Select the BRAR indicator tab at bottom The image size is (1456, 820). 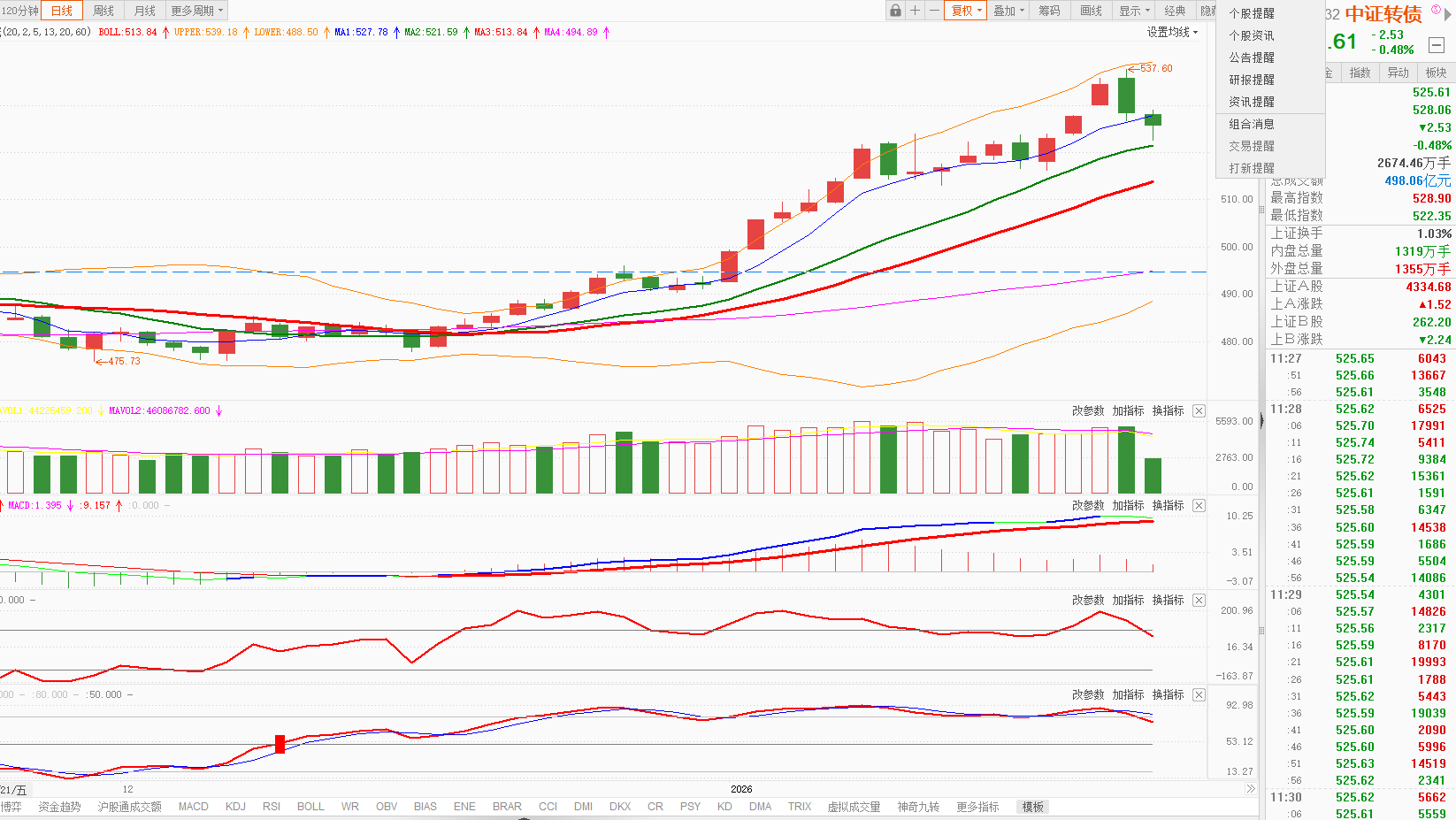(x=507, y=807)
